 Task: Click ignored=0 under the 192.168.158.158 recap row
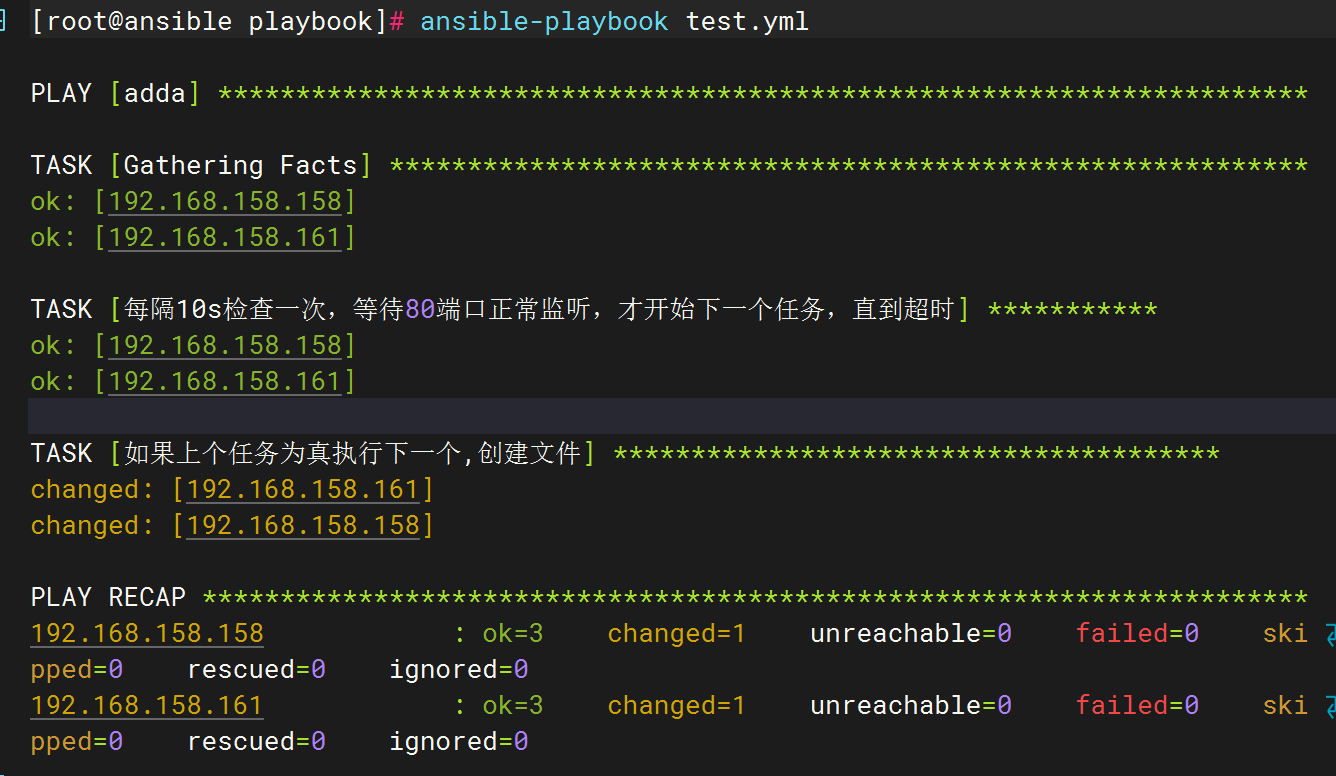coord(459,670)
